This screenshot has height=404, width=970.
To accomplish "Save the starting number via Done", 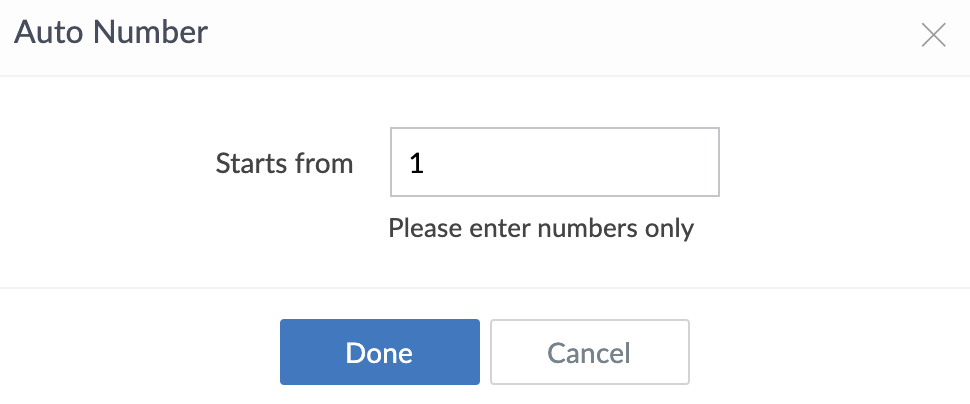I will (x=379, y=352).
